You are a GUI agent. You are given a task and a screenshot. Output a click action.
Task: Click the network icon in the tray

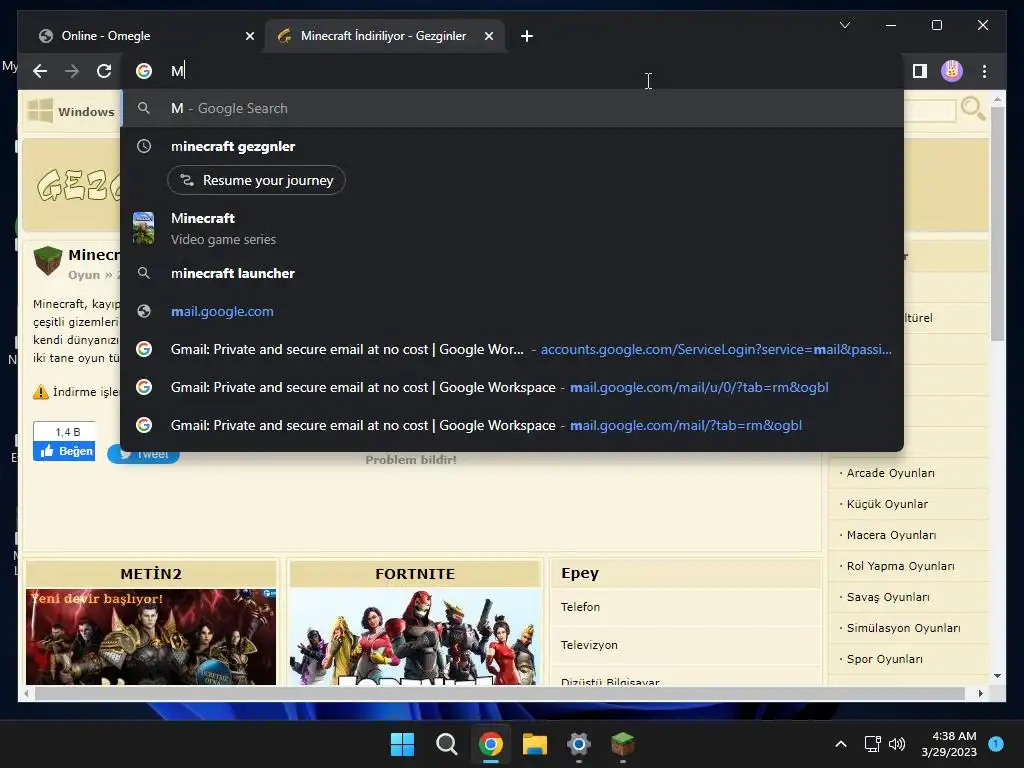(872, 744)
